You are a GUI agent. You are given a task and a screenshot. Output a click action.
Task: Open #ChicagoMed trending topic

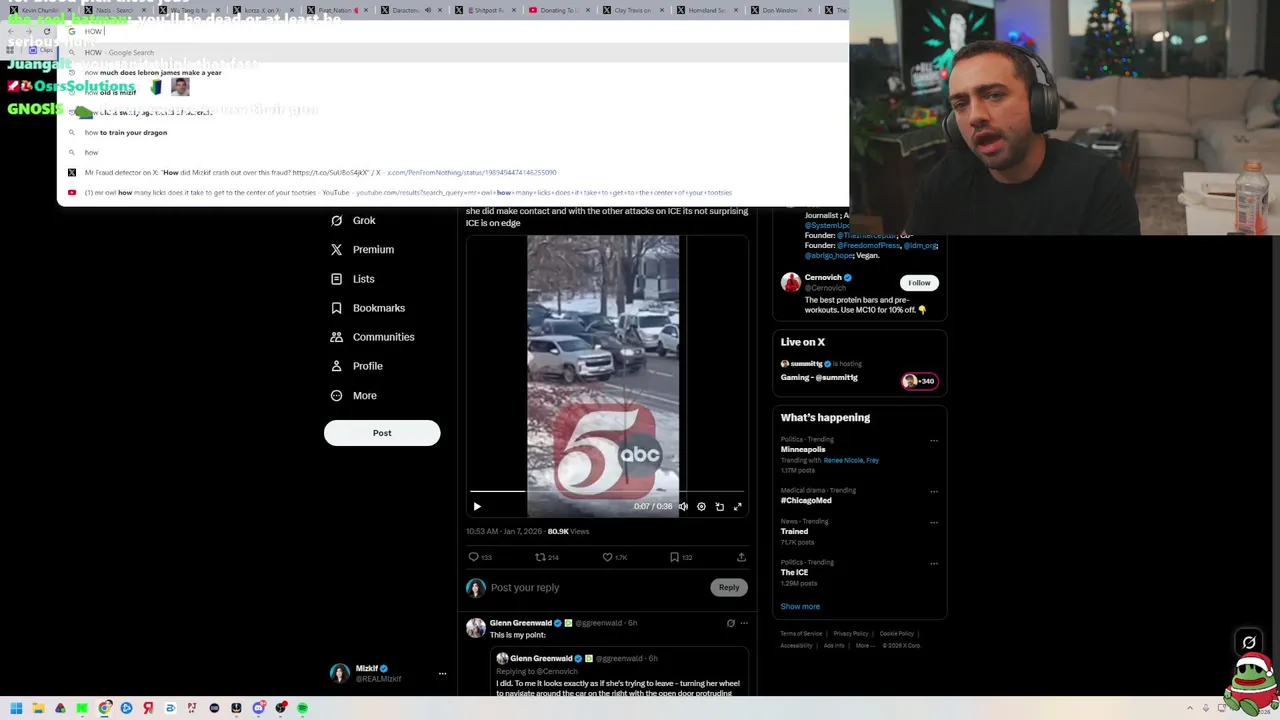point(806,500)
